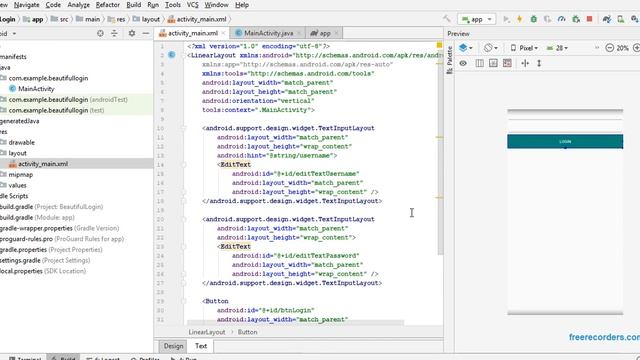The height and width of the screenshot is (360, 640).
Task: Start debugging with the green bug icon
Action: click(533, 19)
